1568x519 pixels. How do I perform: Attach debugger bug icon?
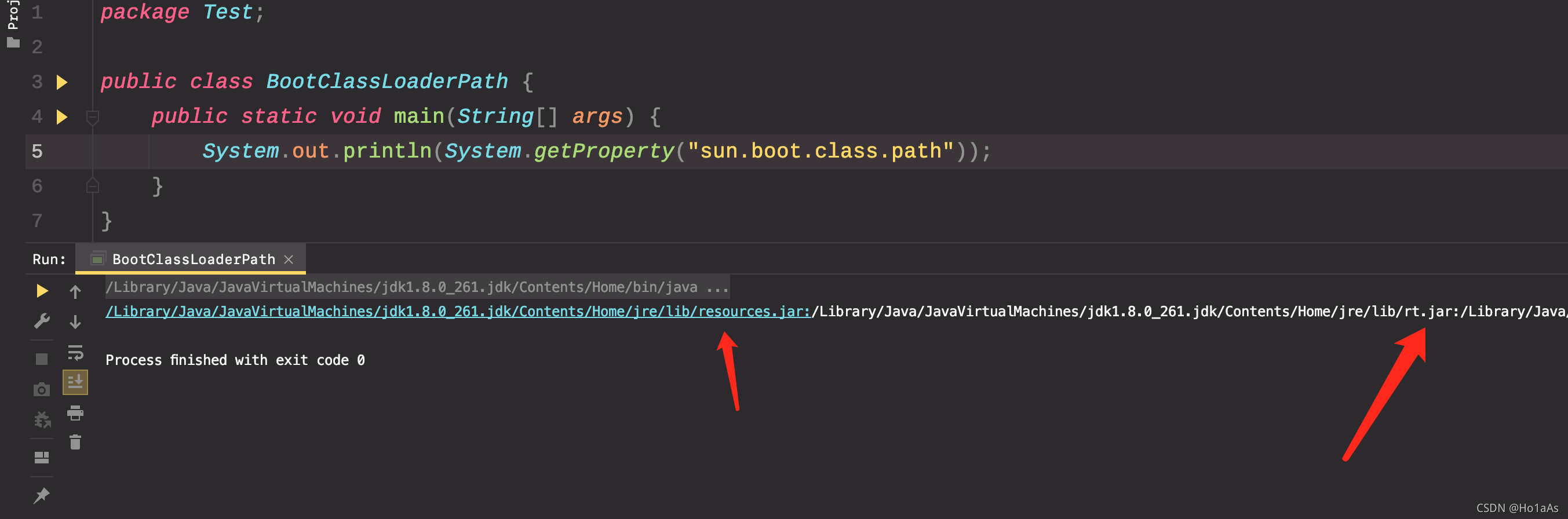(41, 419)
